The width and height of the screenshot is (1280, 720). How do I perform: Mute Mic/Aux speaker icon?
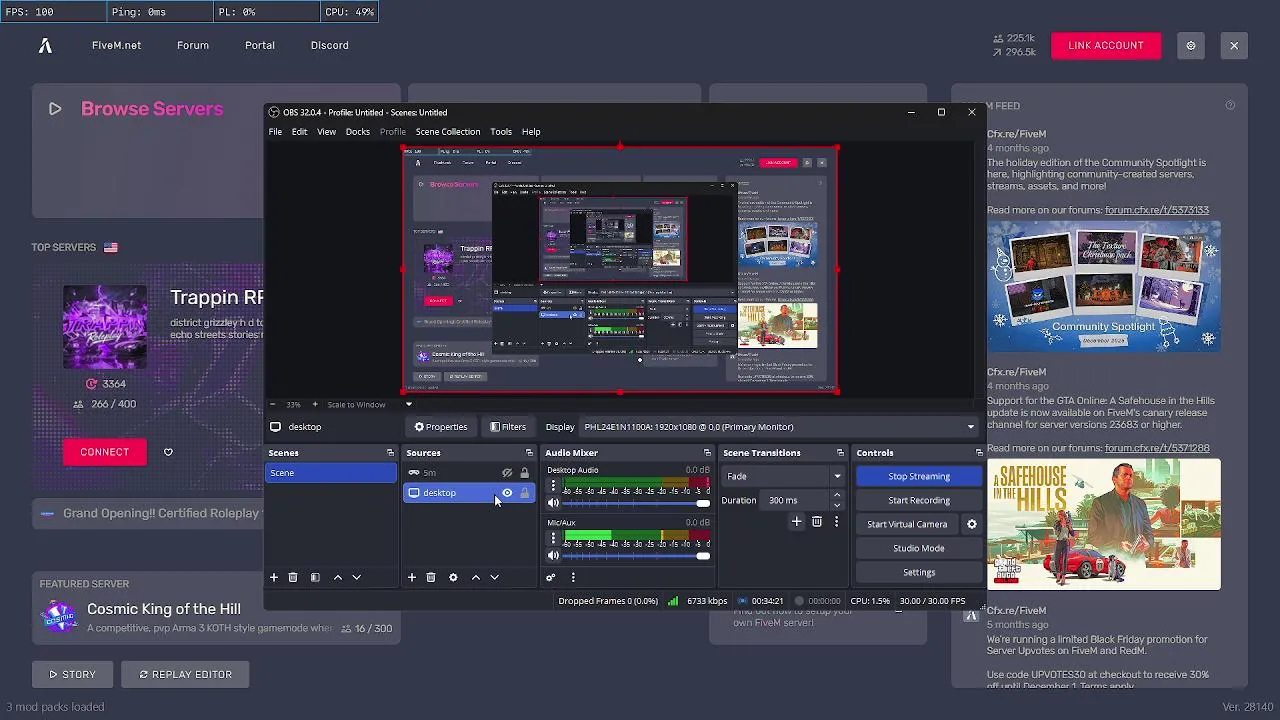[553, 556]
